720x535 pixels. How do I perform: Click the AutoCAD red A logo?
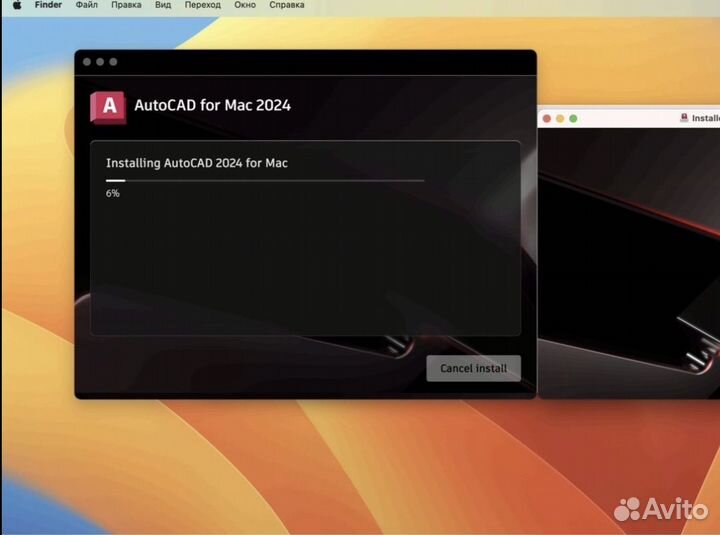point(108,107)
